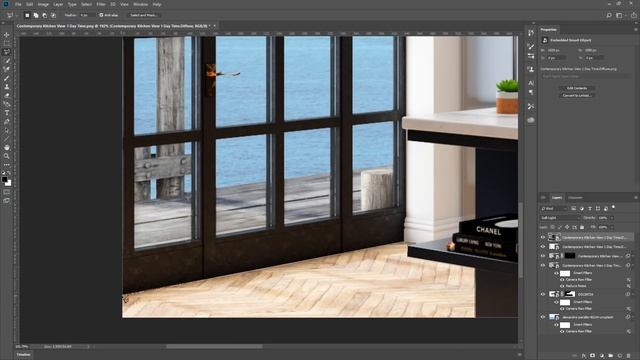The image size is (640, 360).
Task: Hide the layer with black-and-white mask thumbnail
Action: coord(543,294)
